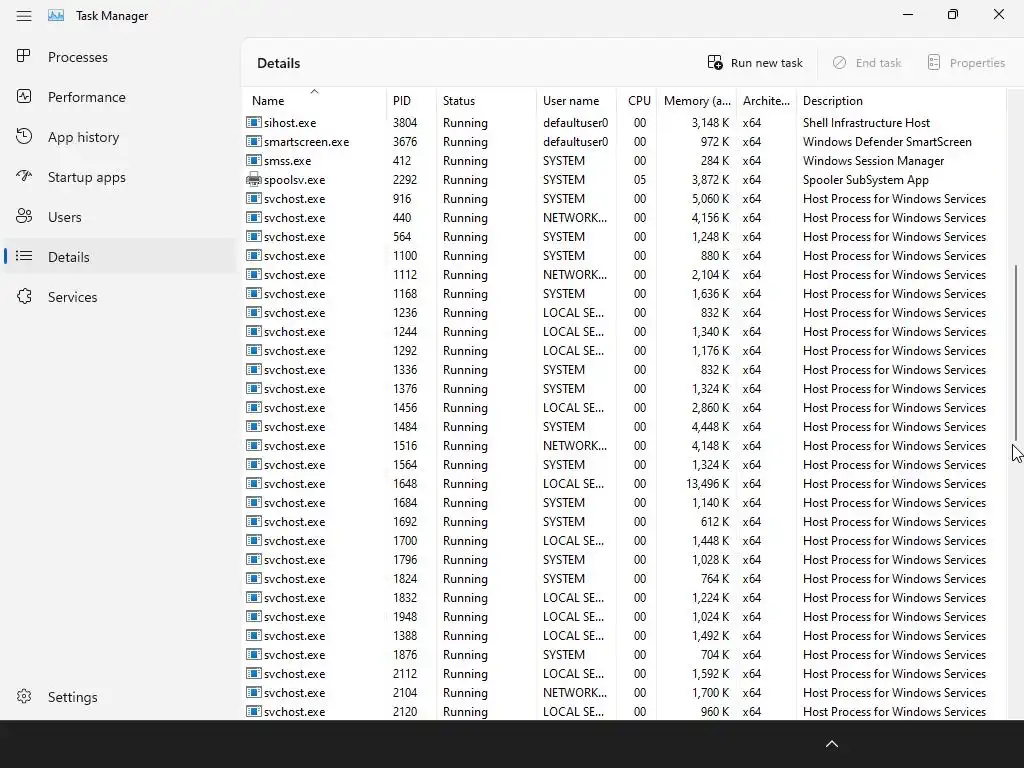Open the Processes page
The width and height of the screenshot is (1024, 768).
(x=78, y=57)
